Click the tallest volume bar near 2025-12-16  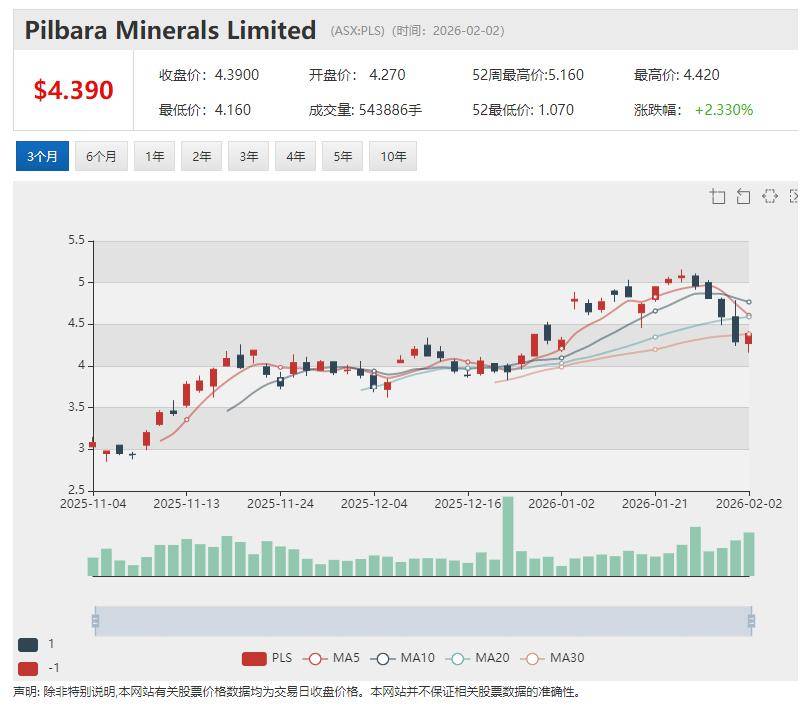(508, 536)
